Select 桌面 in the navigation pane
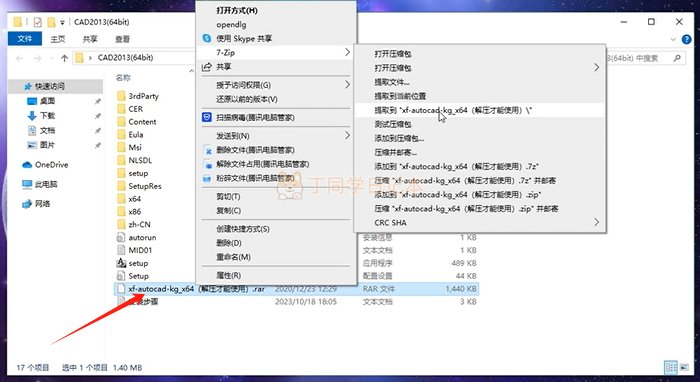 pos(47,101)
